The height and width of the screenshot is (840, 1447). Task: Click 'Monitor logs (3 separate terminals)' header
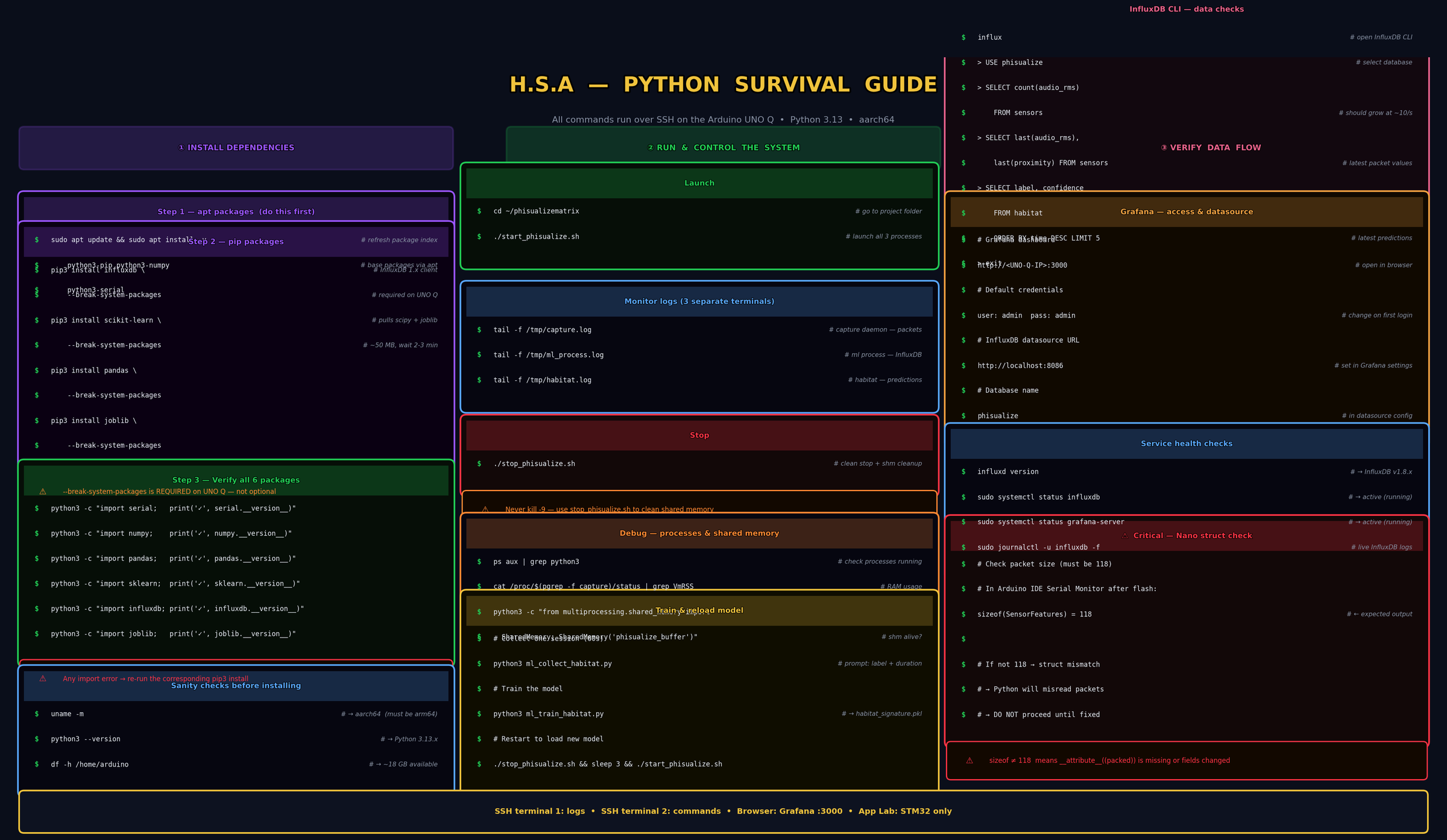point(699,301)
